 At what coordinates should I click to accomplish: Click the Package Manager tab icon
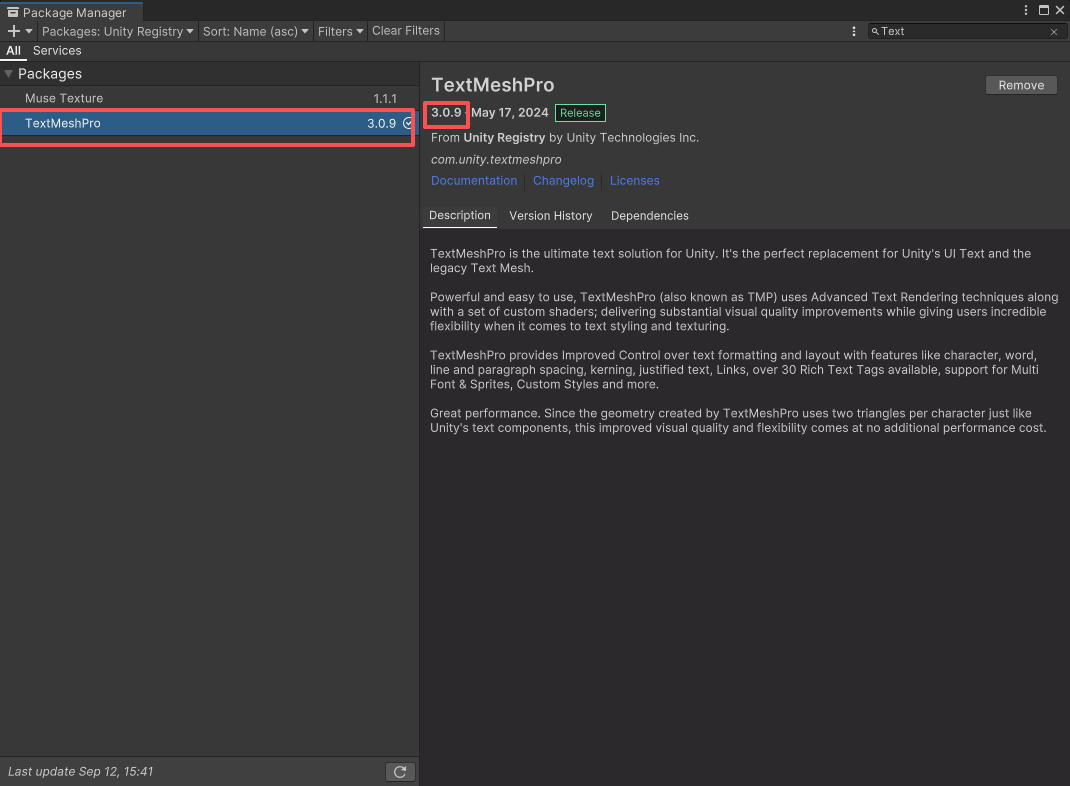coord(12,12)
